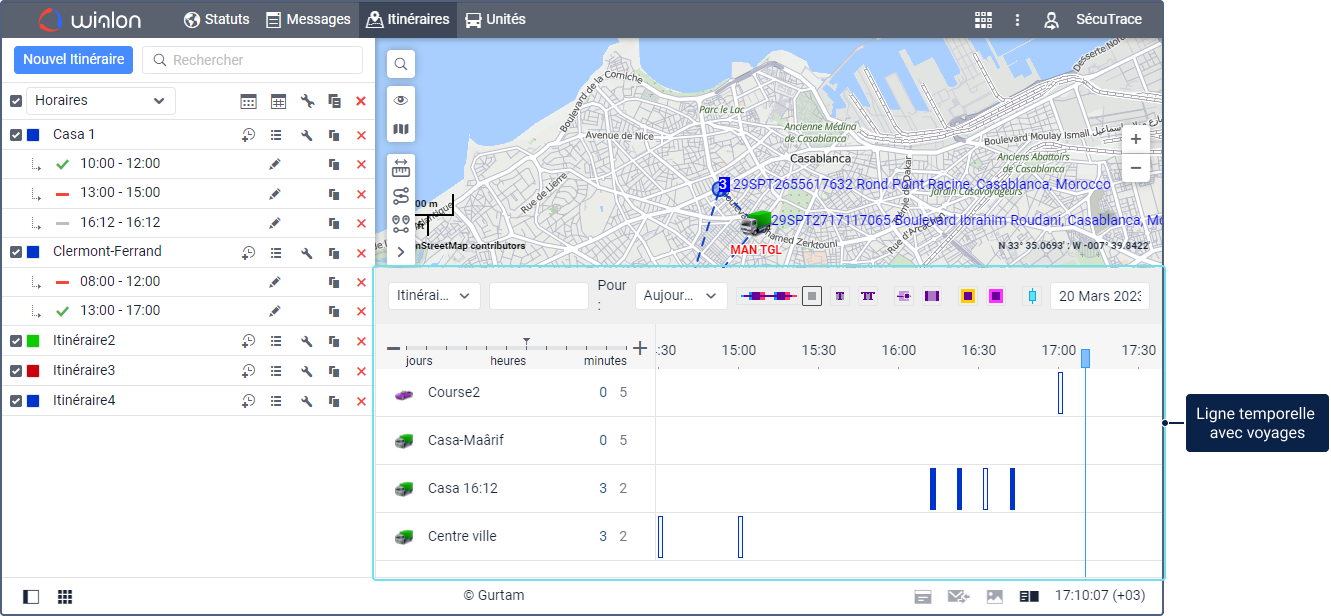Screen dimensions: 1331x616
Task: Click the magenta-bordered square filter icon
Action: 996,296
